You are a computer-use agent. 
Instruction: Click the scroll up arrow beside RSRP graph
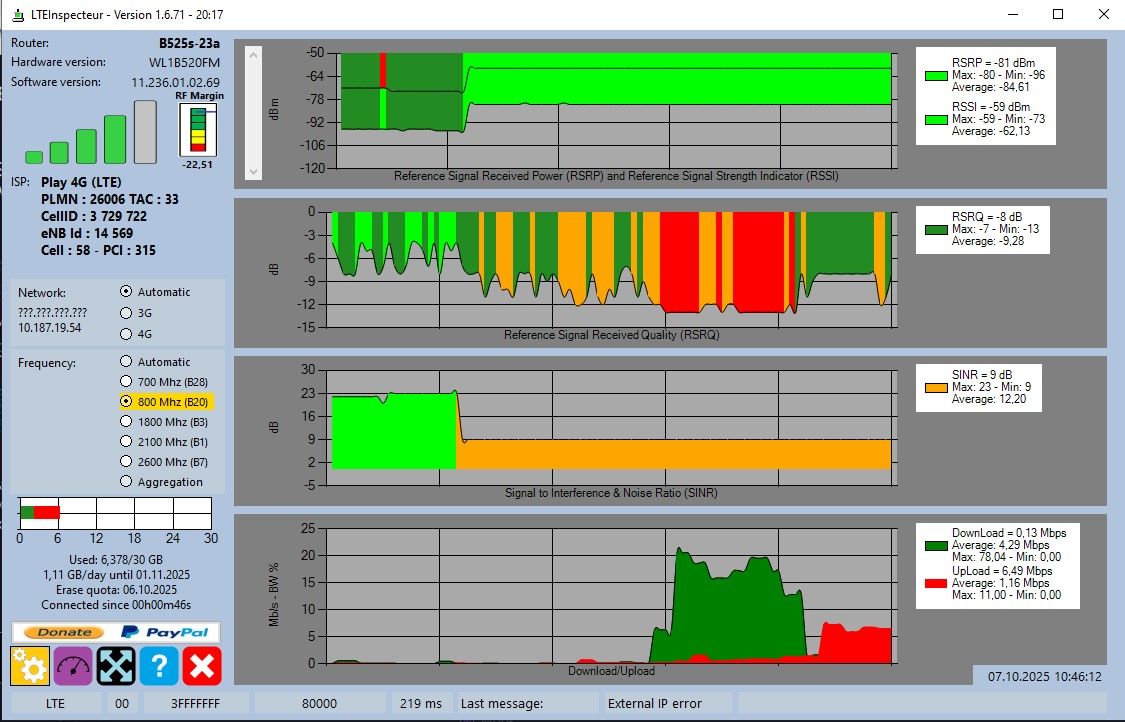253,55
